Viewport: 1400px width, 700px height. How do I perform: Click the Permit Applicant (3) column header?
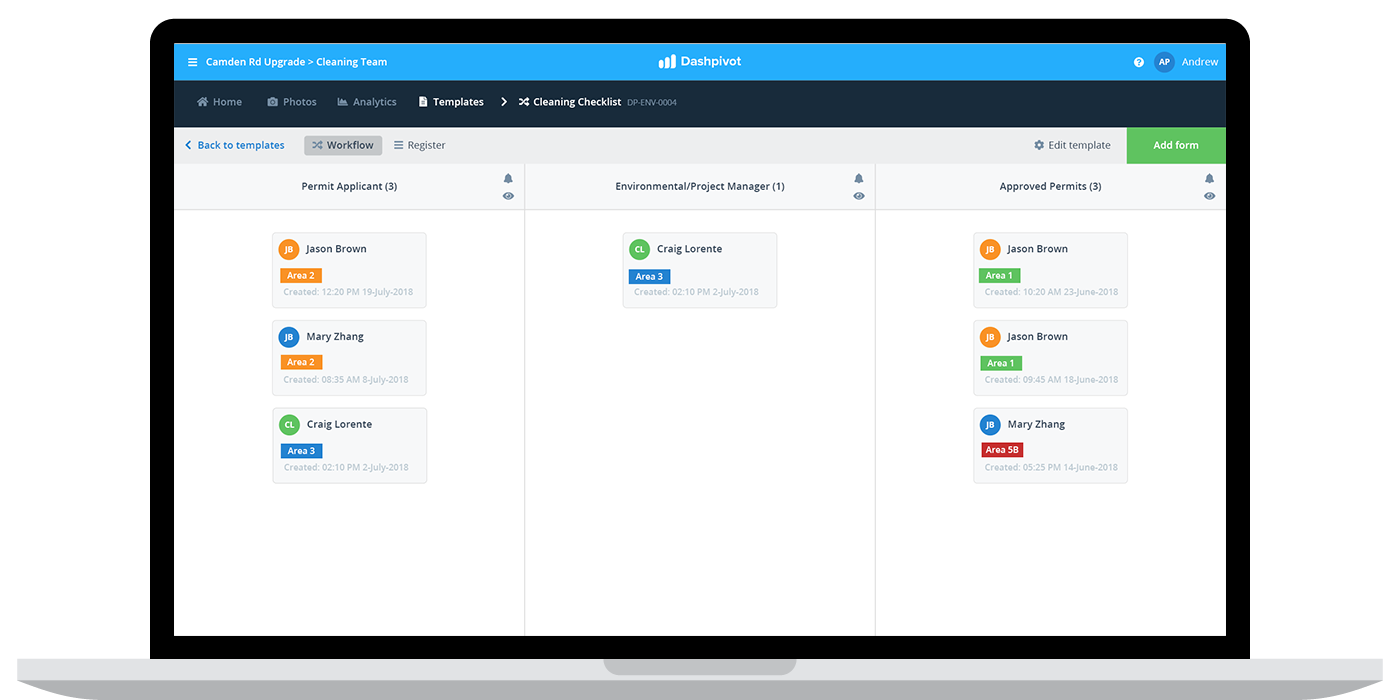[x=349, y=187]
